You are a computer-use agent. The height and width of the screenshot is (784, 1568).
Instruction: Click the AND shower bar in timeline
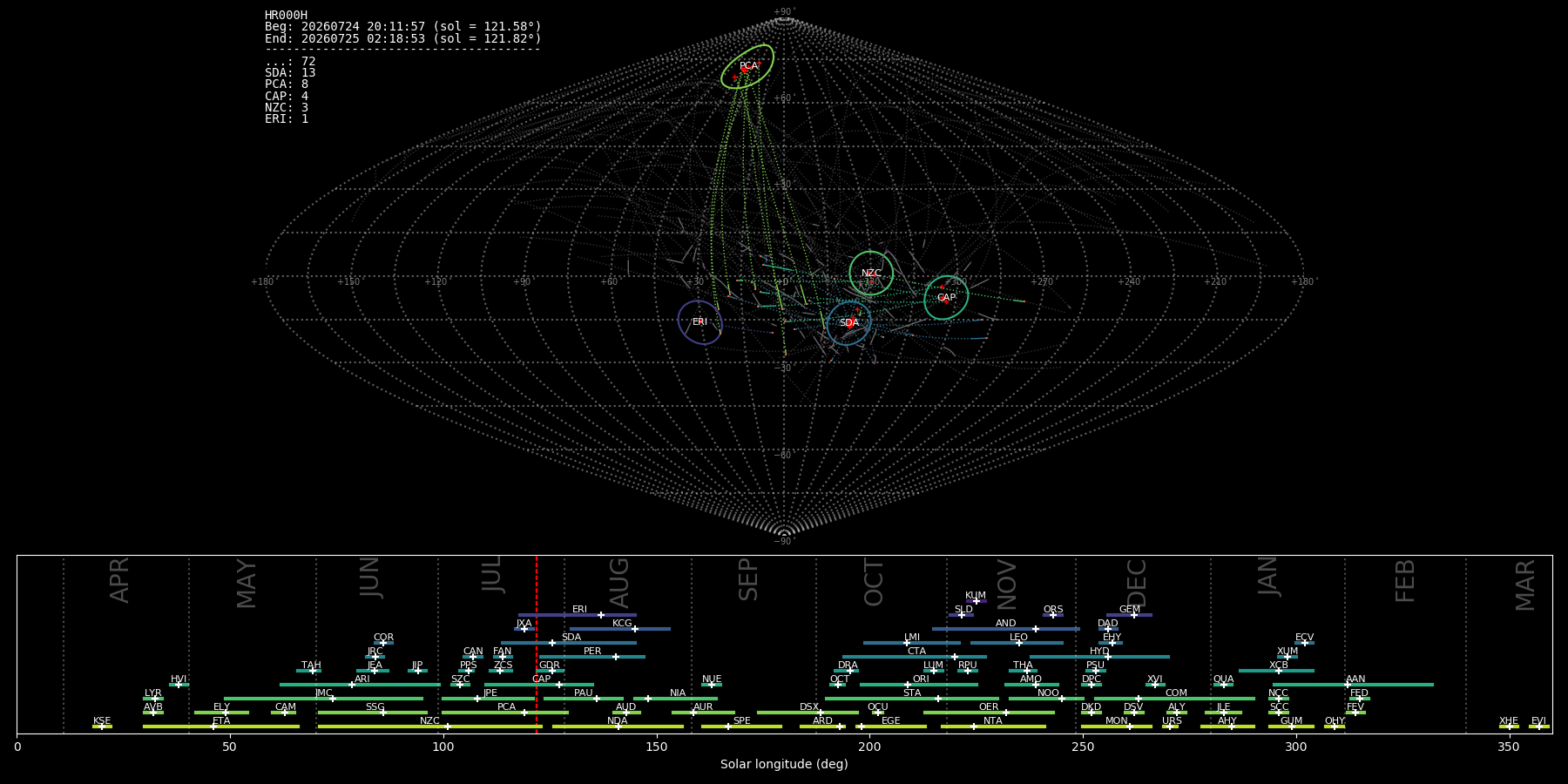pyautogui.click(x=1006, y=629)
